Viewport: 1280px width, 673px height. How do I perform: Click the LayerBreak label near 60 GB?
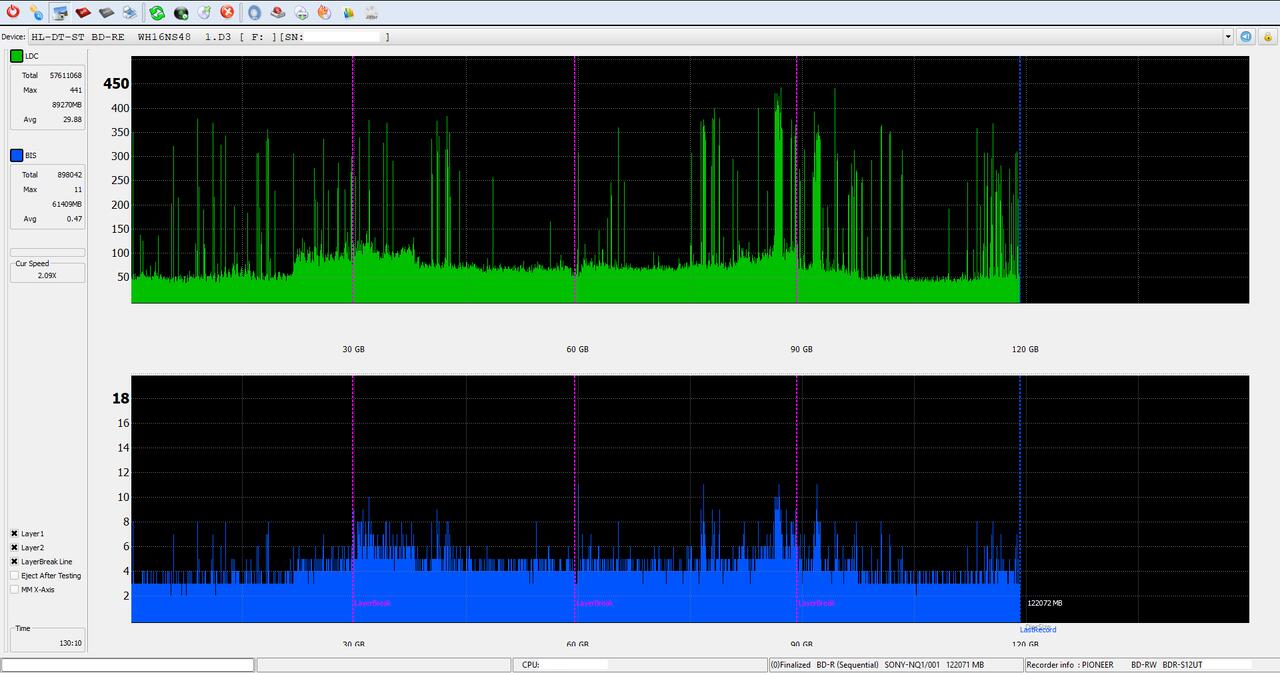(595, 603)
